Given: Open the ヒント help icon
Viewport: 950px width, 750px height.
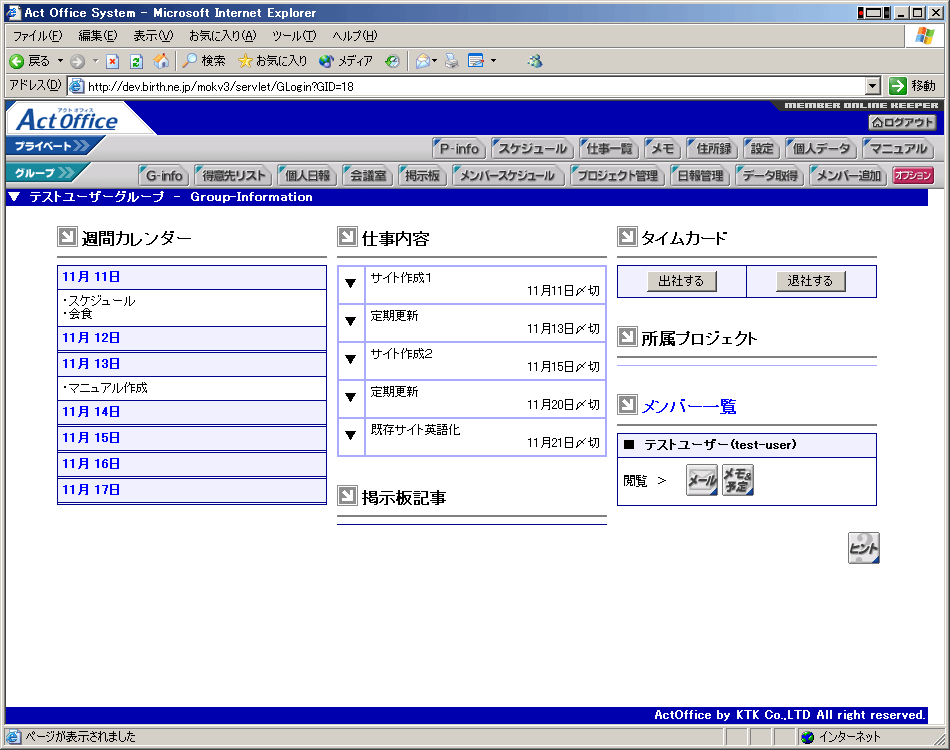Looking at the screenshot, I should 863,548.
